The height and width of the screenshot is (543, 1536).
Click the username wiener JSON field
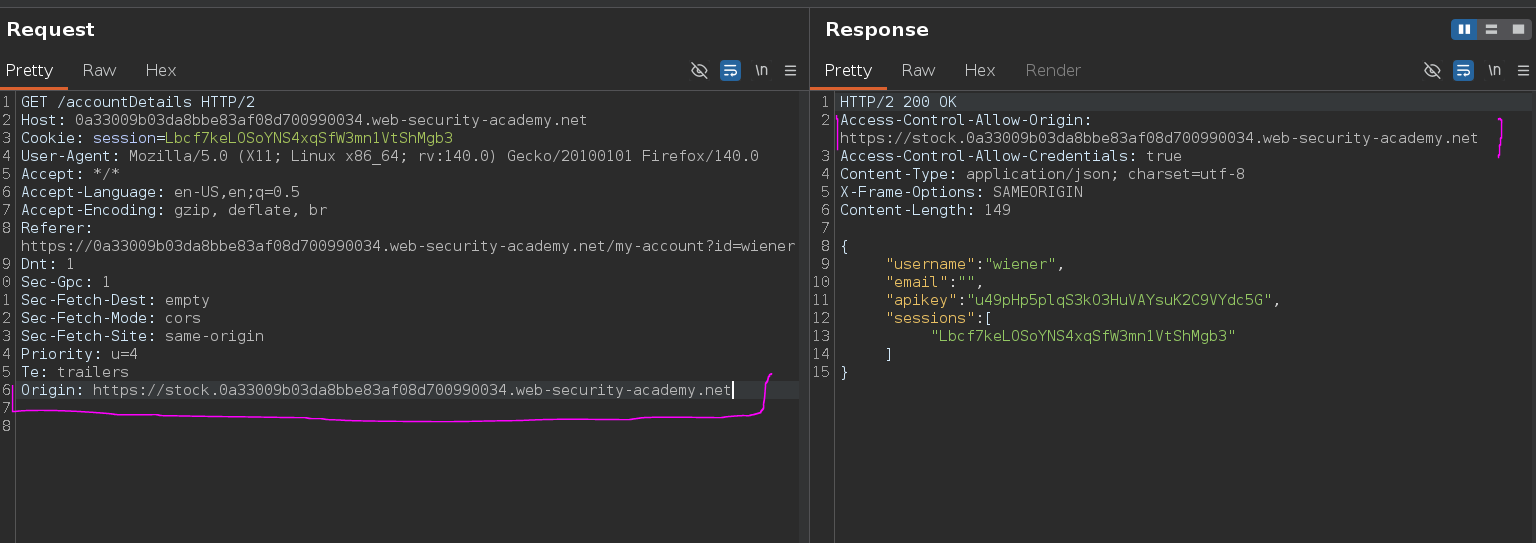pos(975,264)
